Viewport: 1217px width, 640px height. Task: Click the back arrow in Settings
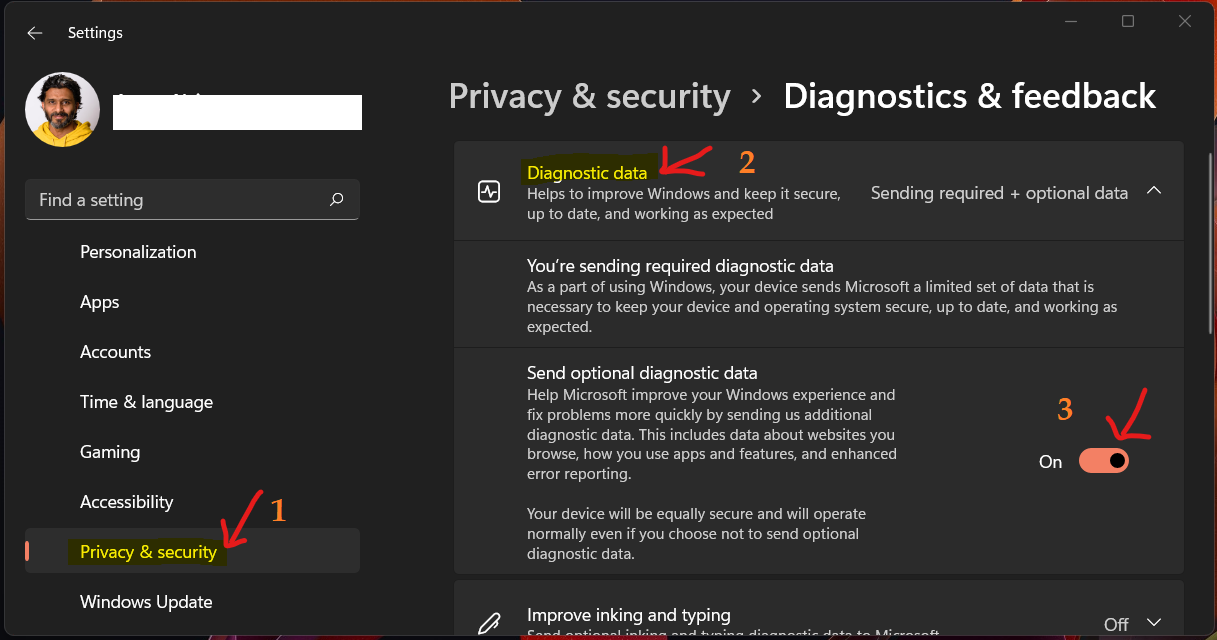[34, 32]
